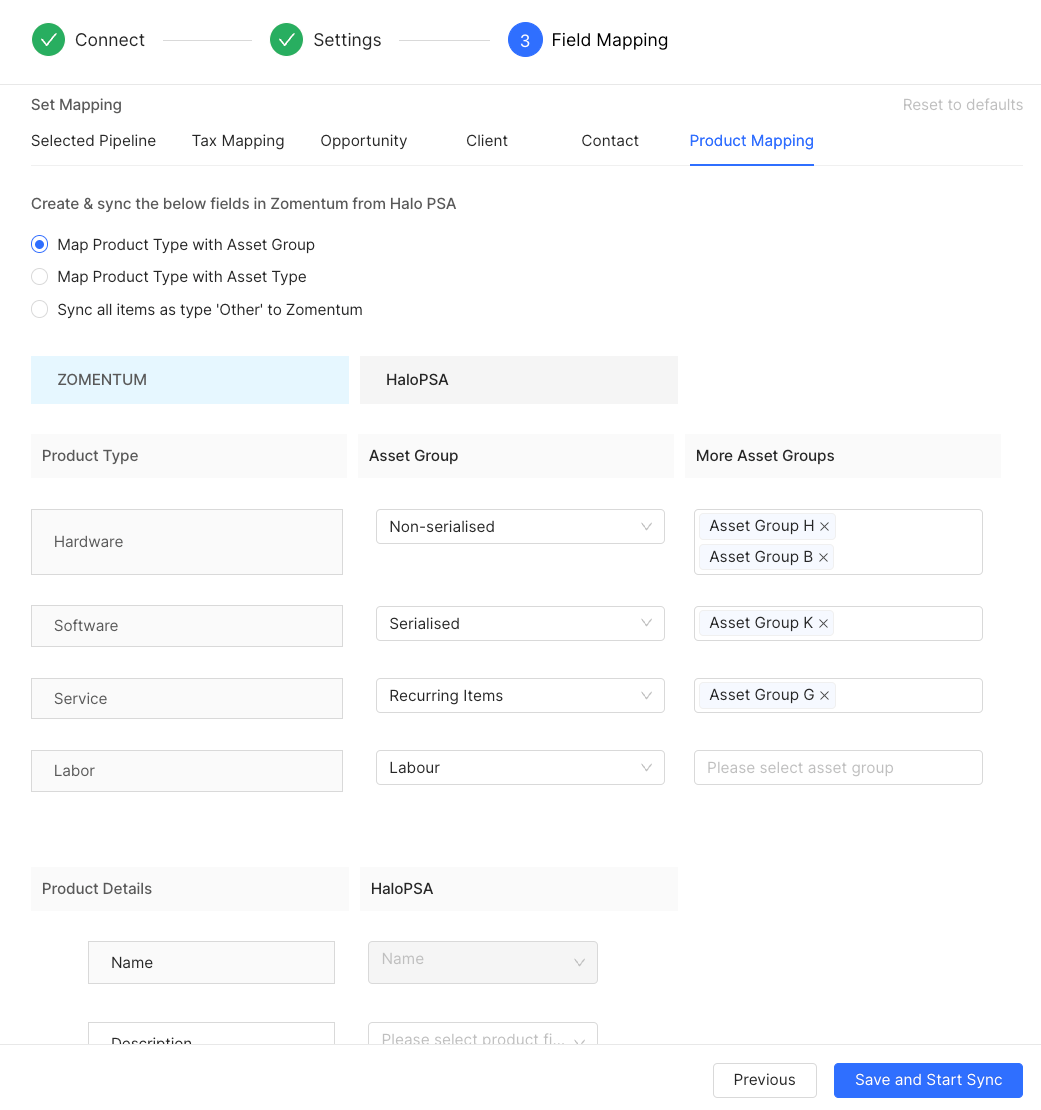
Task: Switch to the Contact tab
Action: [x=610, y=141]
